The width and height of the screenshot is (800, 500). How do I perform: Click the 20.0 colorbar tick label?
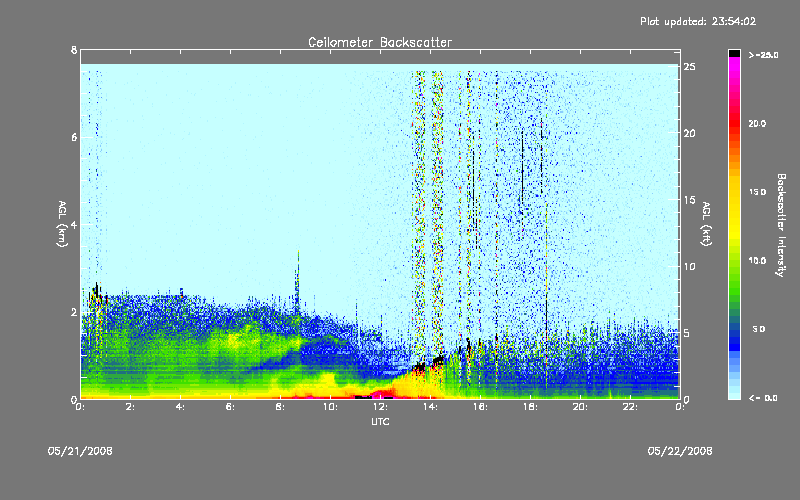pos(757,123)
